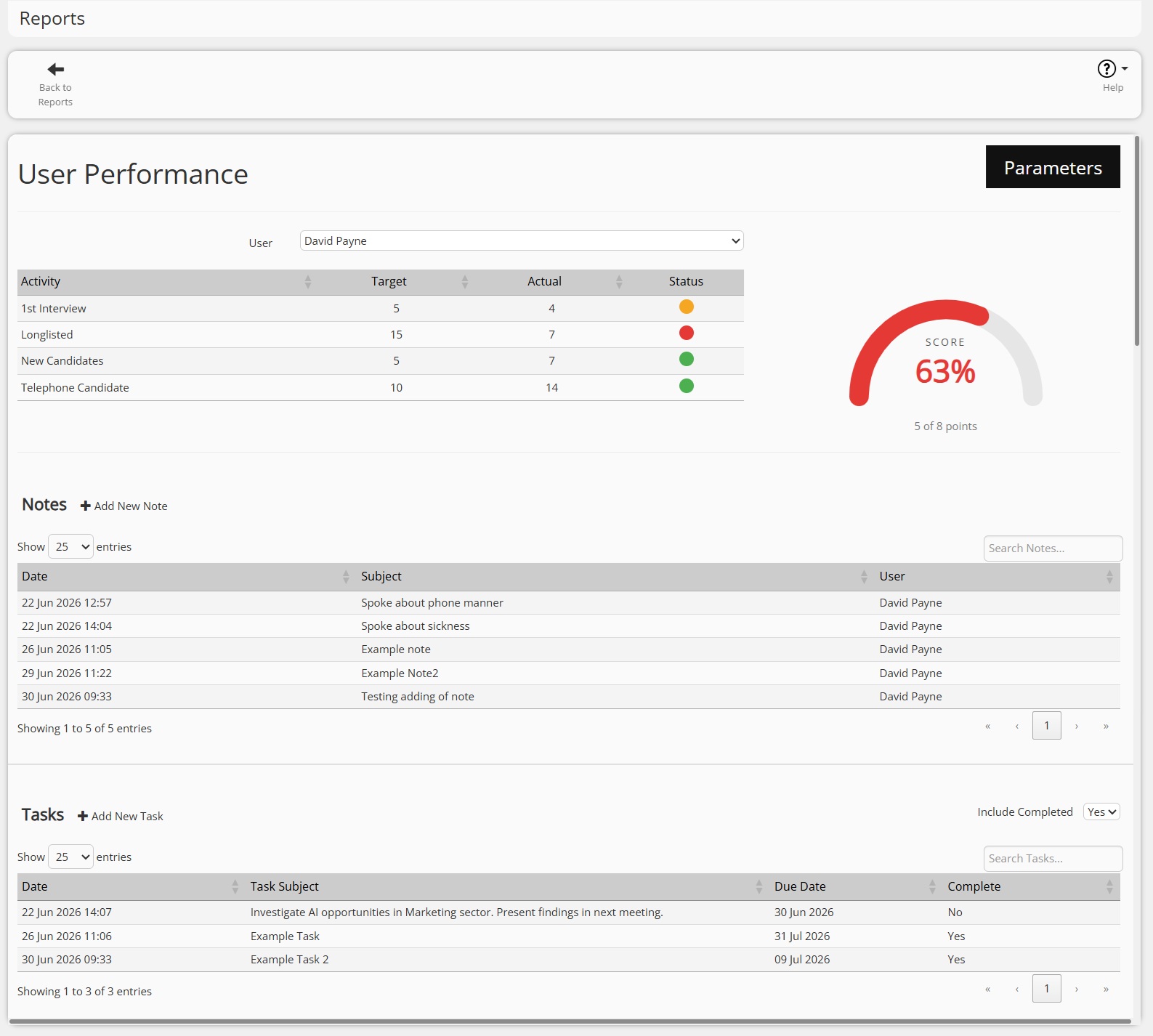This screenshot has height=1036, width=1153.
Task: Open the User dropdown showing David Payne
Action: pyautogui.click(x=522, y=240)
